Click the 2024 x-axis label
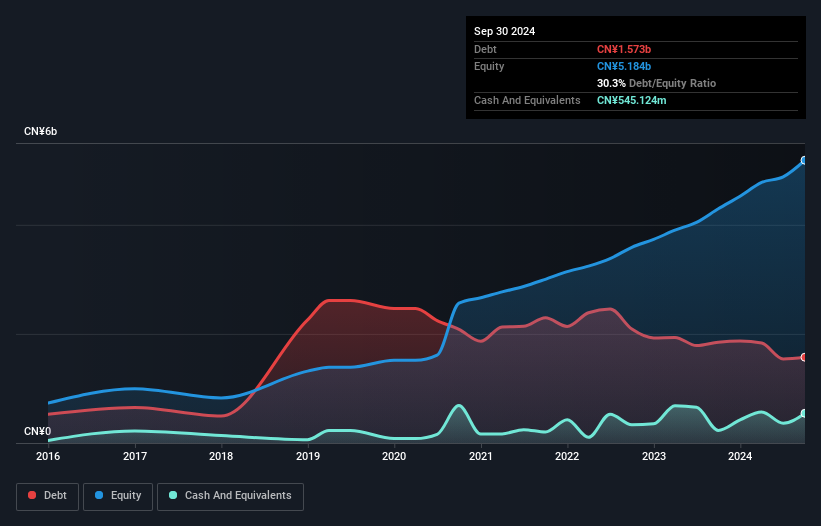This screenshot has height=526, width=821. tap(740, 456)
